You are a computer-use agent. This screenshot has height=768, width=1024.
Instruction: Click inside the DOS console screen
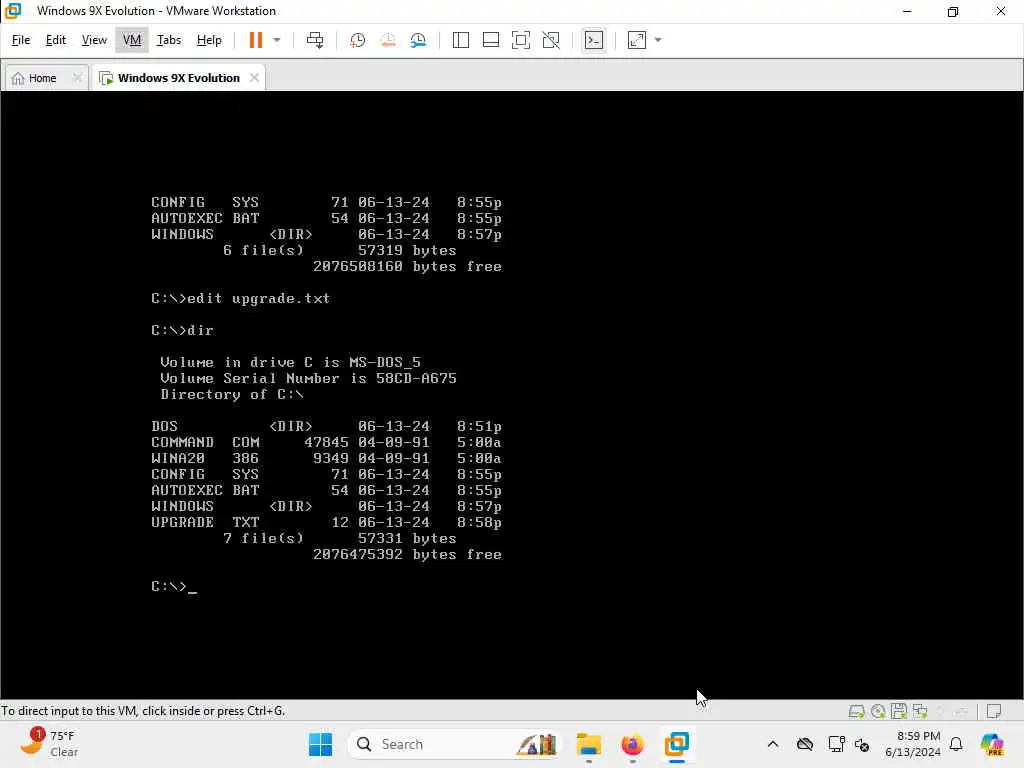coord(511,394)
